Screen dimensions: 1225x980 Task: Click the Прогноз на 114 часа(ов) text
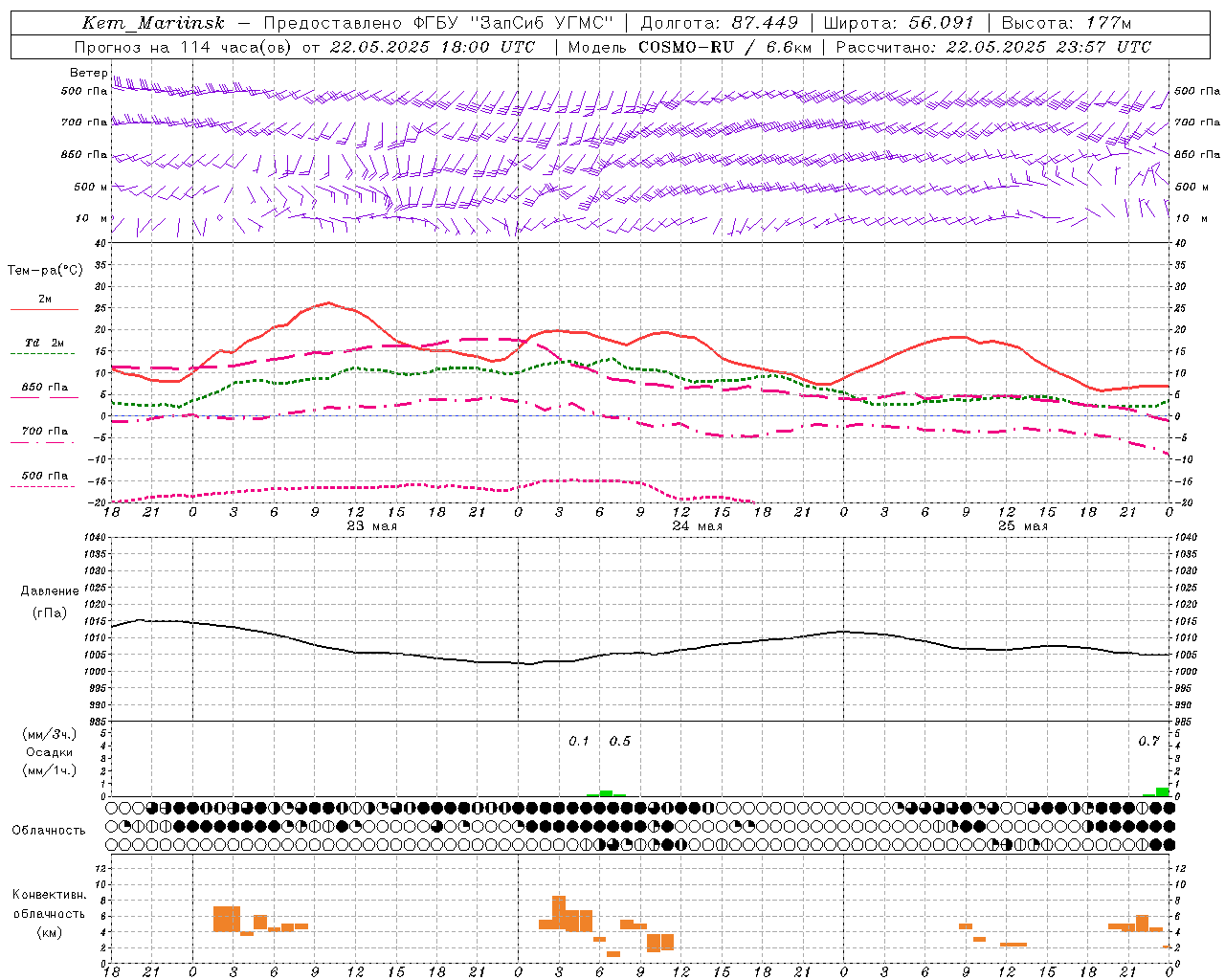(x=183, y=47)
